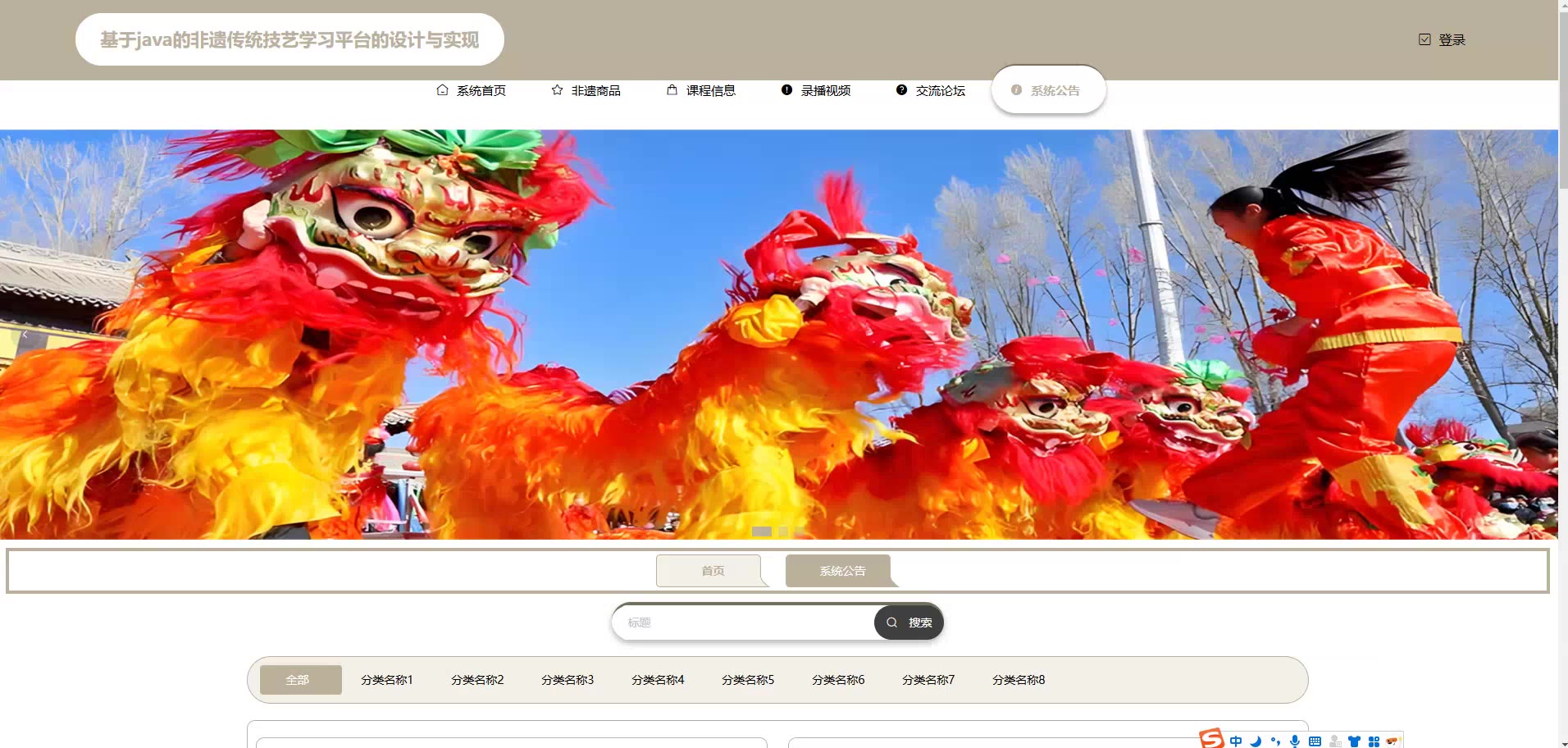The image size is (1568, 748).
Task: Click magnifier icon in 搜索 button
Action: pos(892,623)
